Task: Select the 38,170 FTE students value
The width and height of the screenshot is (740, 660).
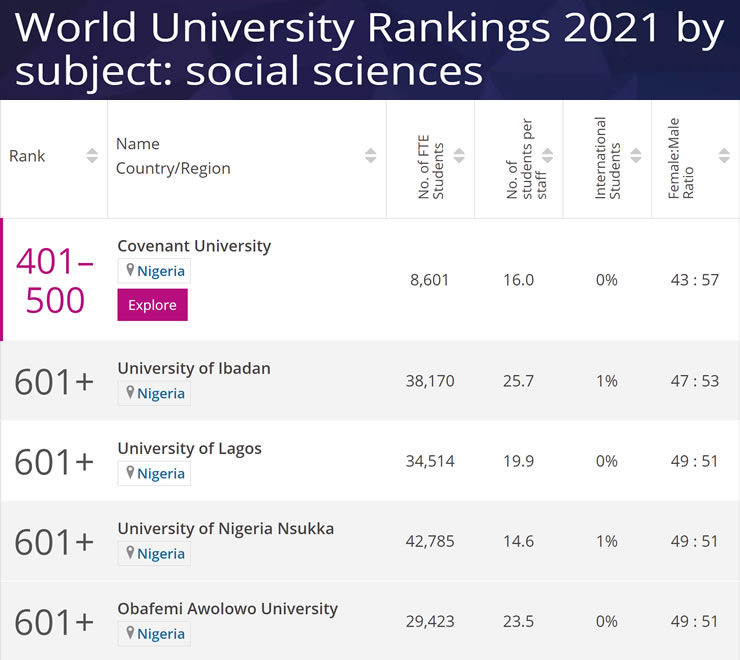Action: point(430,381)
